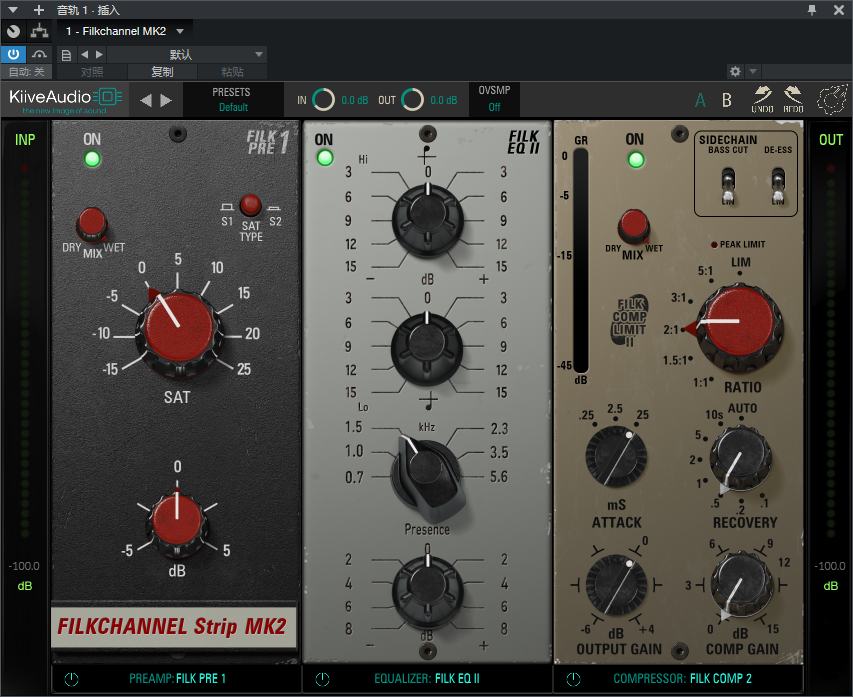Toggle COMPRESSOR FILK COMP 2 power icon
The image size is (853, 697).
click(573, 679)
